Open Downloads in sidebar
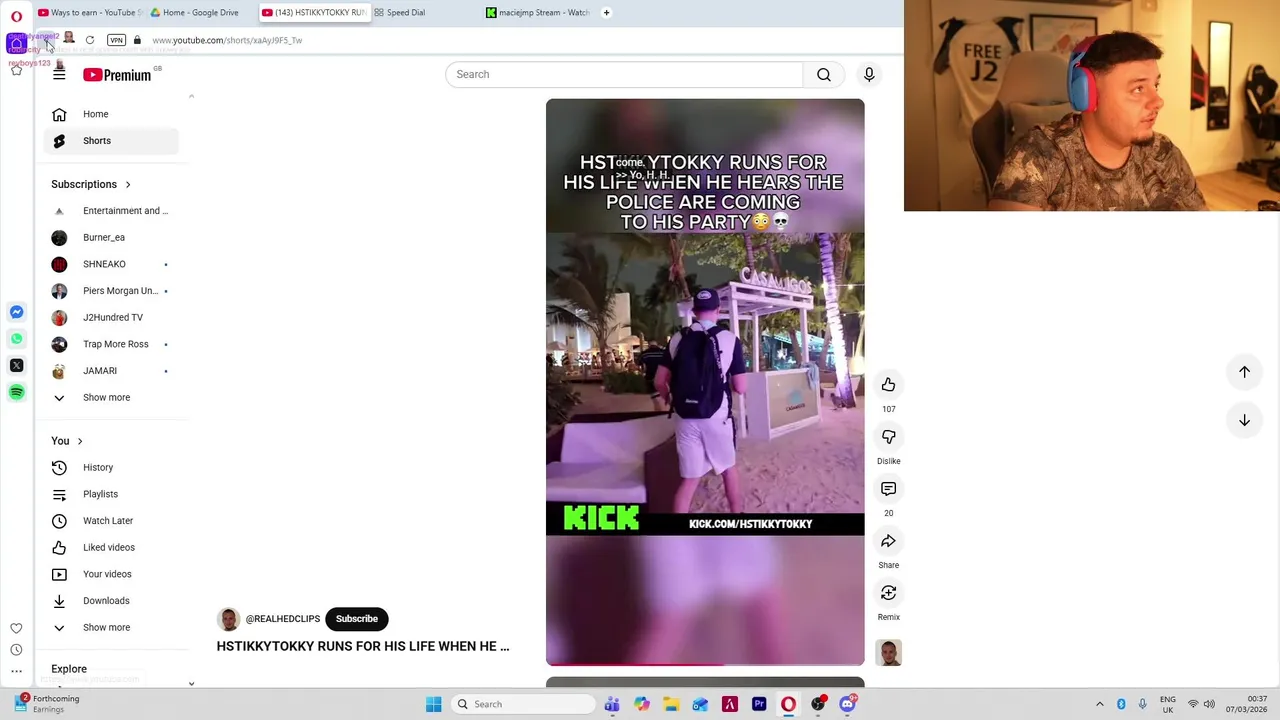 tap(111, 601)
